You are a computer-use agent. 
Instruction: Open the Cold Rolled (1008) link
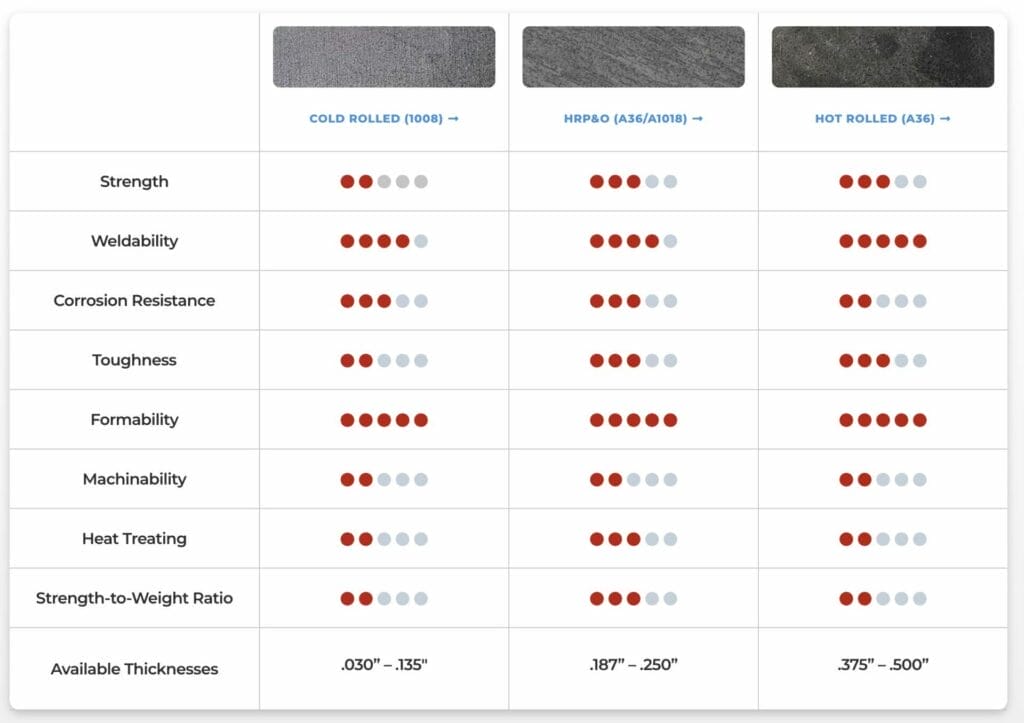click(383, 119)
